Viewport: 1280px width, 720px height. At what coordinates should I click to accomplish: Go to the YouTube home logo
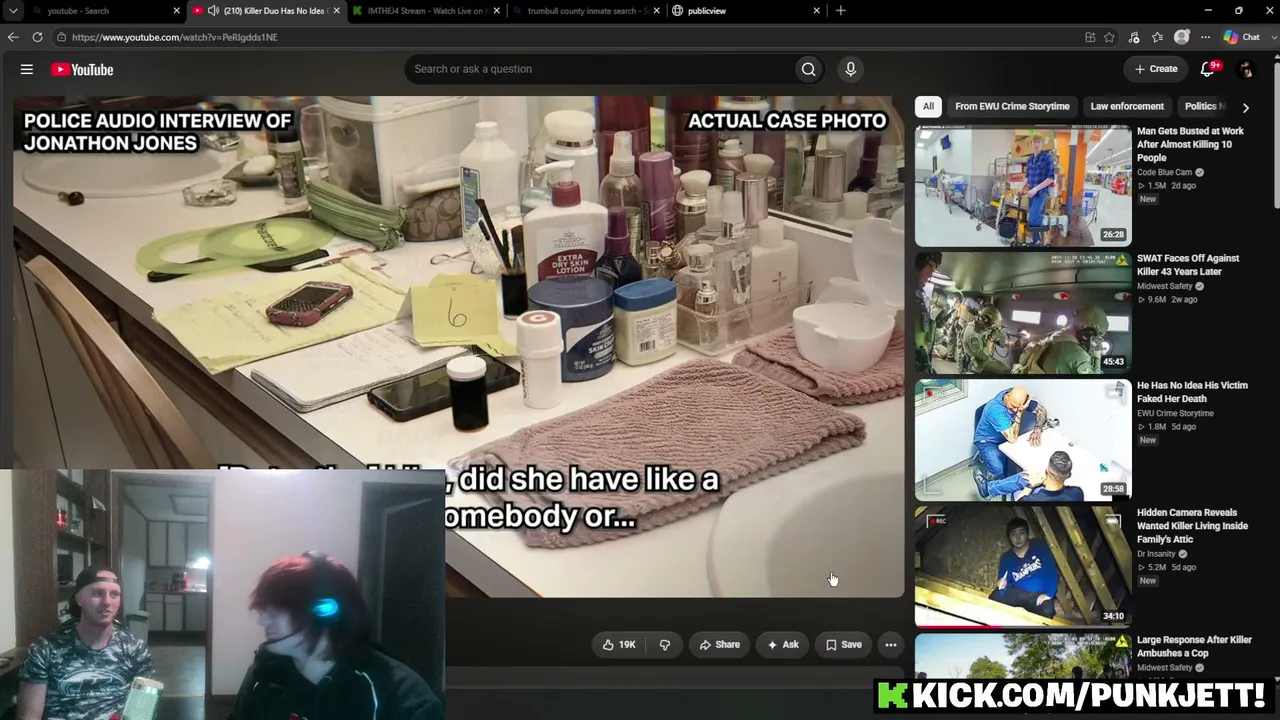(83, 69)
